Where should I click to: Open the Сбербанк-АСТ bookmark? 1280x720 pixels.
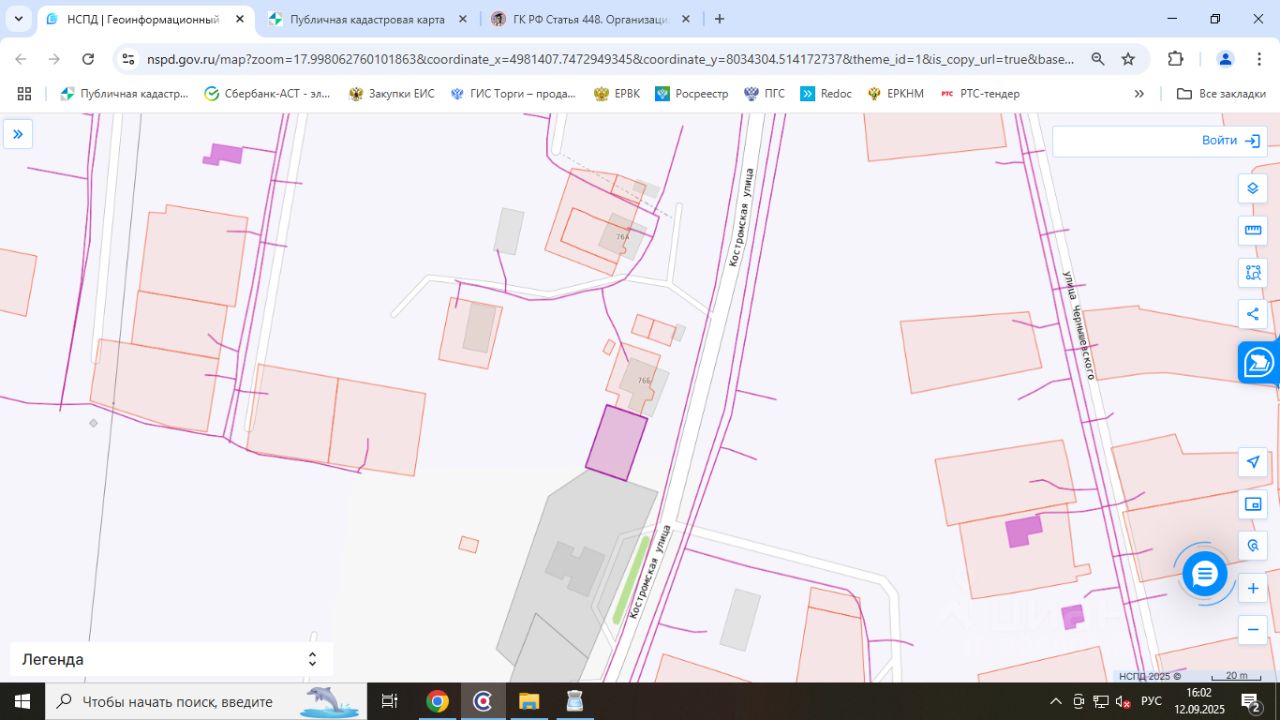pos(267,93)
